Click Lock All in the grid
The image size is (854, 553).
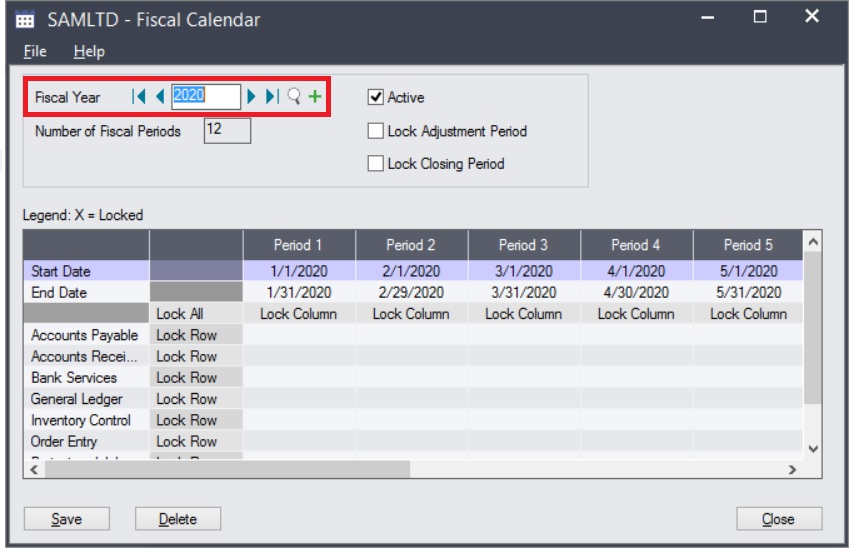pos(196,314)
